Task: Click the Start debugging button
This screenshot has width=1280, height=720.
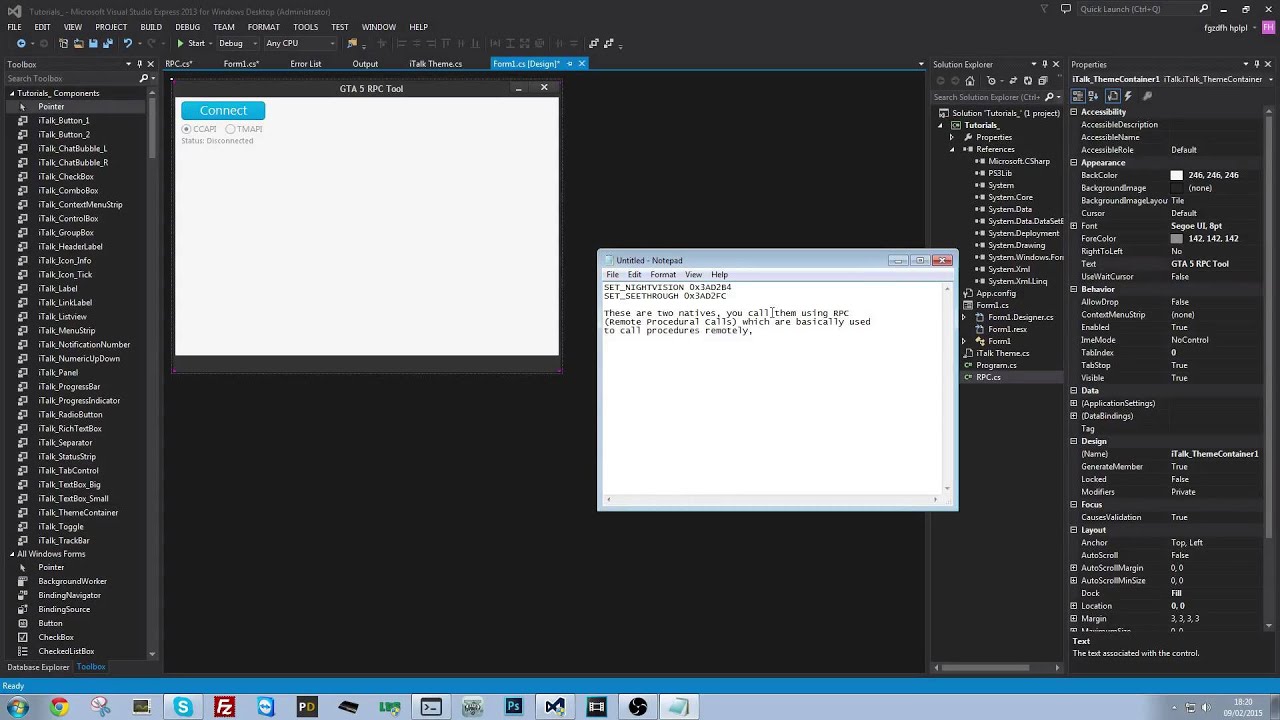Action: point(190,43)
